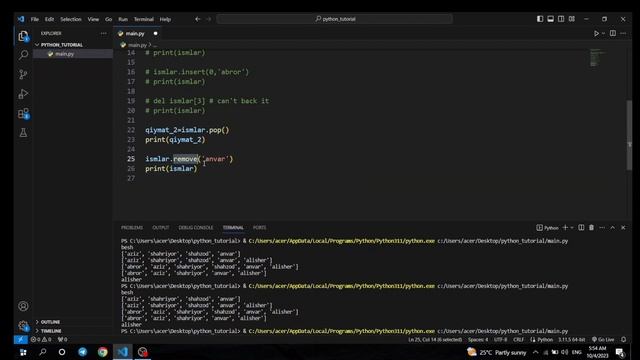Open the Go menu
Viewport: 640px width, 360px height.
pos(108,19)
